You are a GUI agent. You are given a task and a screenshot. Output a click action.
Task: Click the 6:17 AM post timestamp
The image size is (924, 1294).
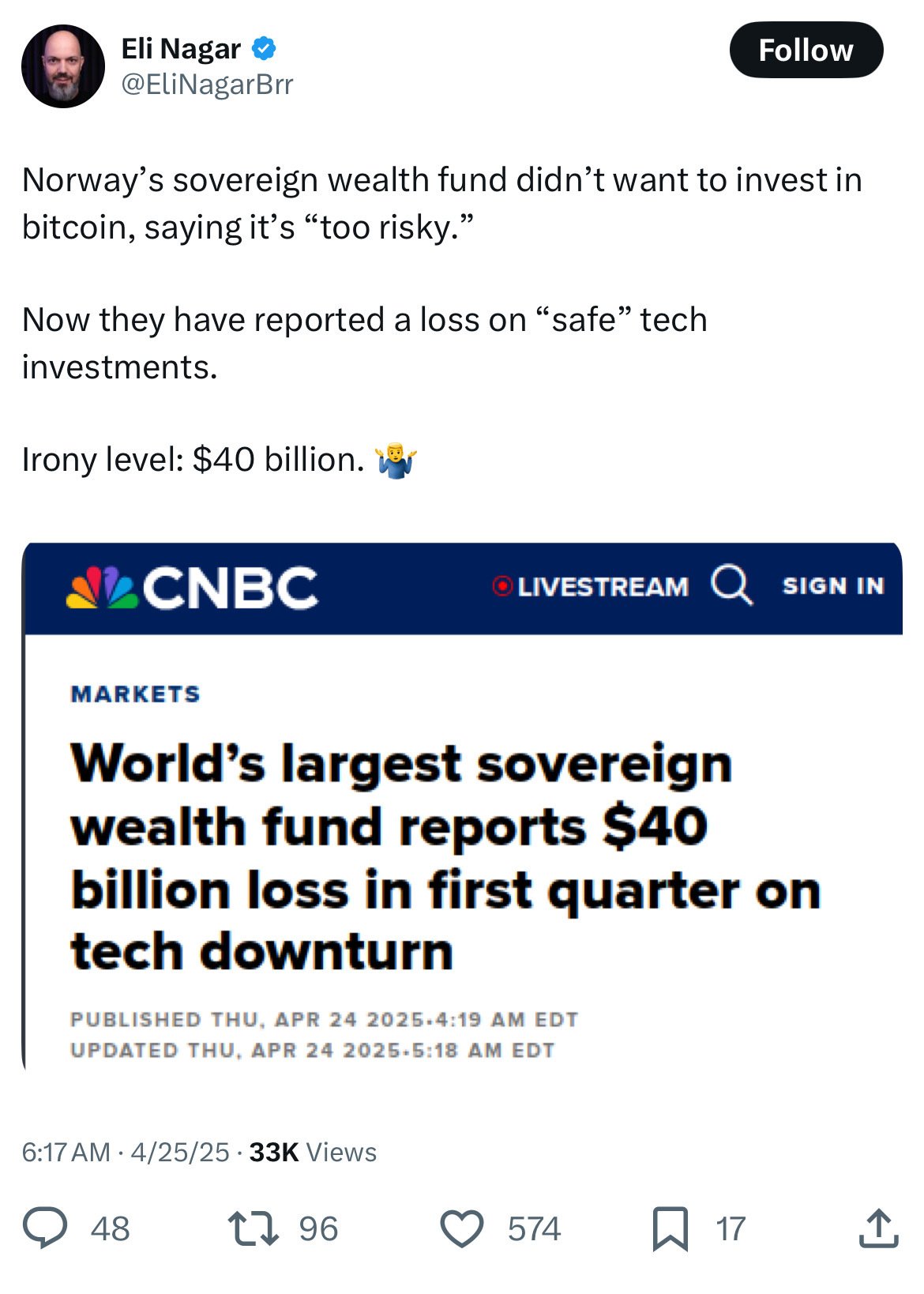click(x=66, y=1152)
